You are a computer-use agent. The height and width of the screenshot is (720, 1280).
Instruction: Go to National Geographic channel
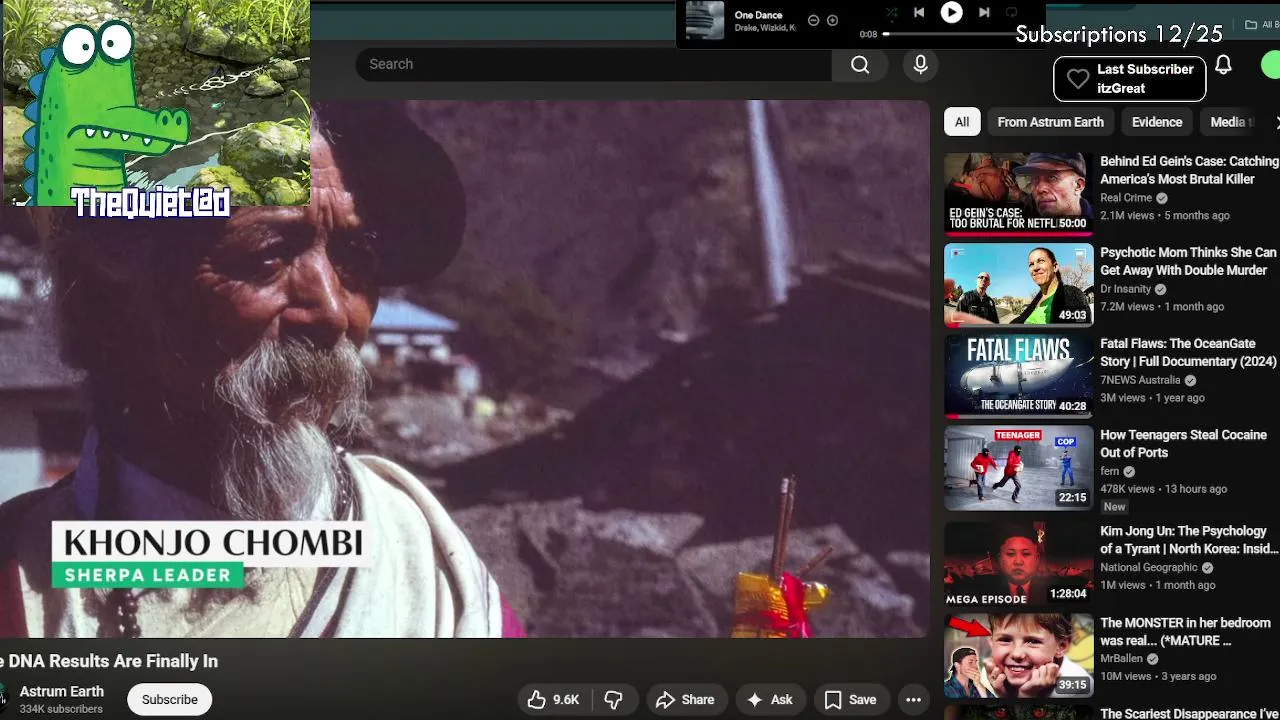click(x=1149, y=567)
